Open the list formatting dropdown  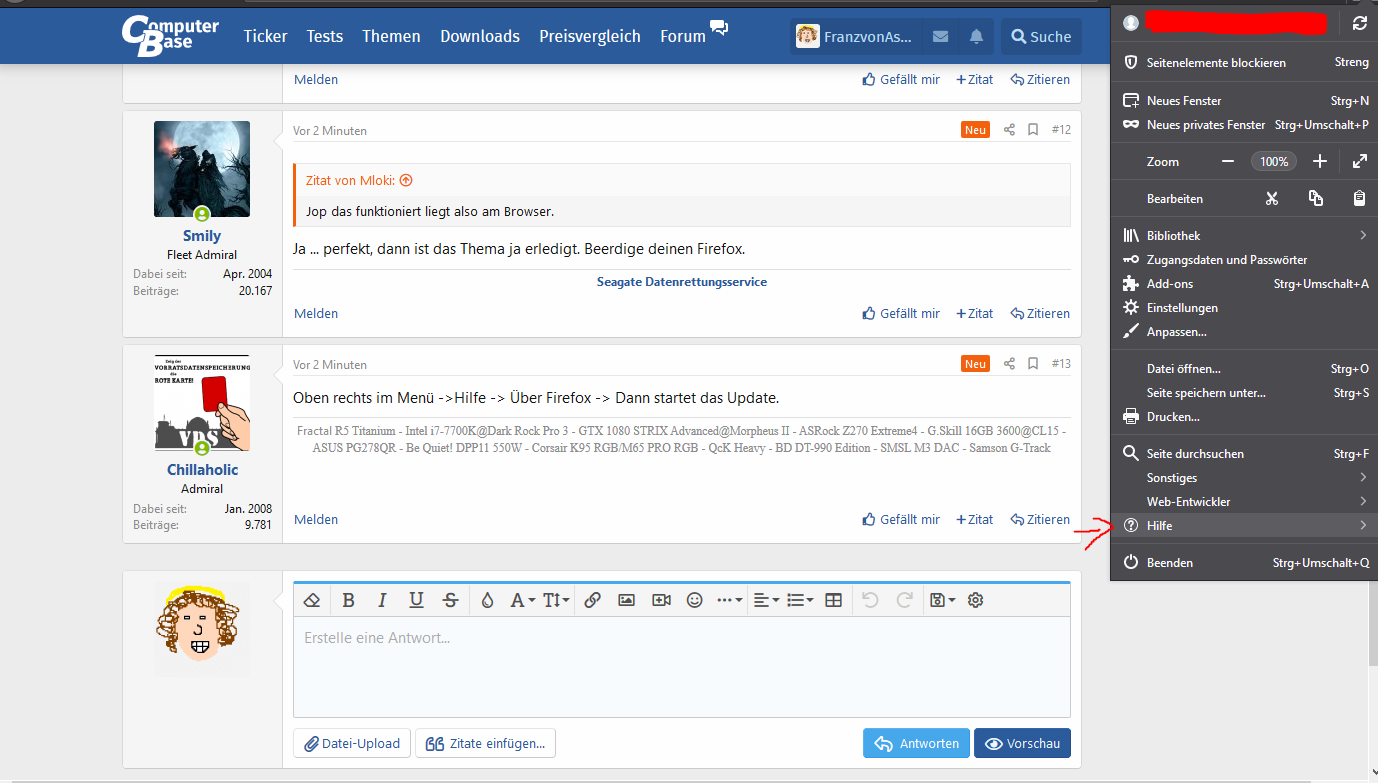(x=799, y=600)
